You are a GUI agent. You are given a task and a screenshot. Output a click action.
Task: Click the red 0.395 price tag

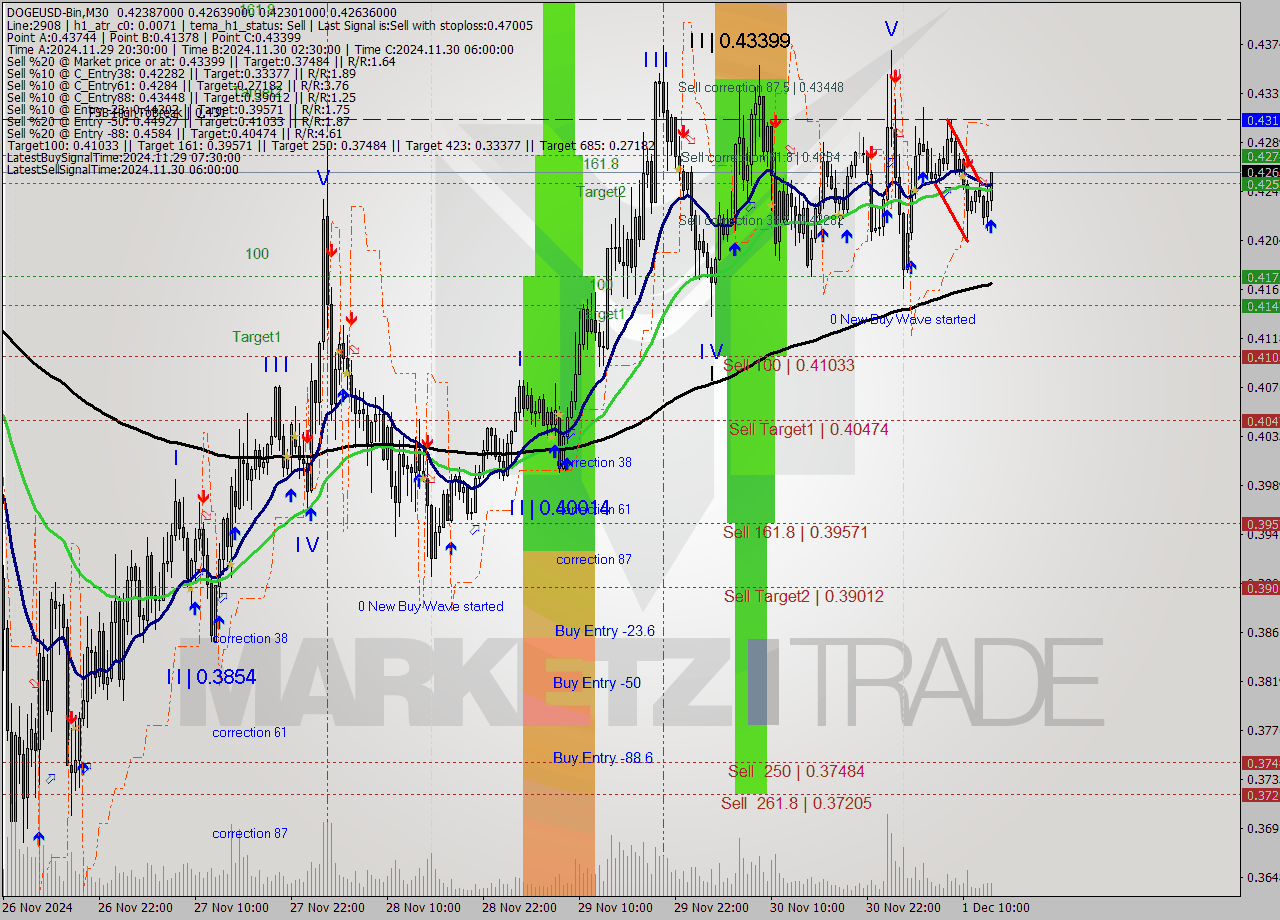point(1260,523)
